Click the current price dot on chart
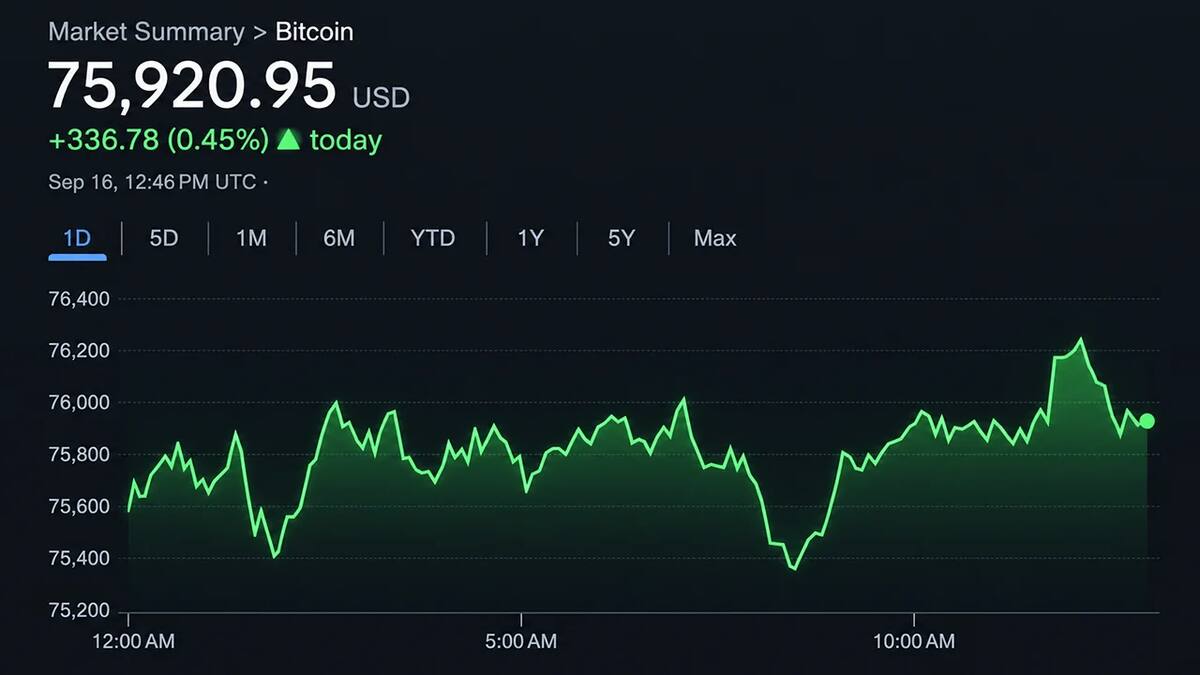The image size is (1200, 675). point(1147,421)
